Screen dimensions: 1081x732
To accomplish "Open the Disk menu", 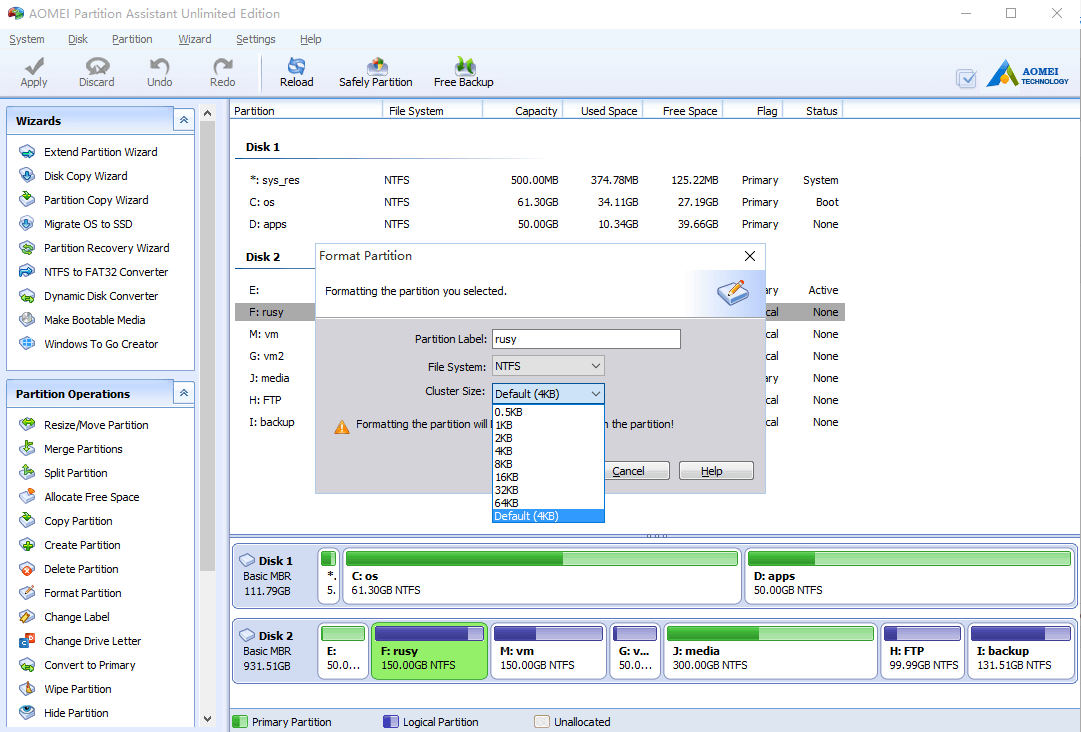I will pos(78,39).
